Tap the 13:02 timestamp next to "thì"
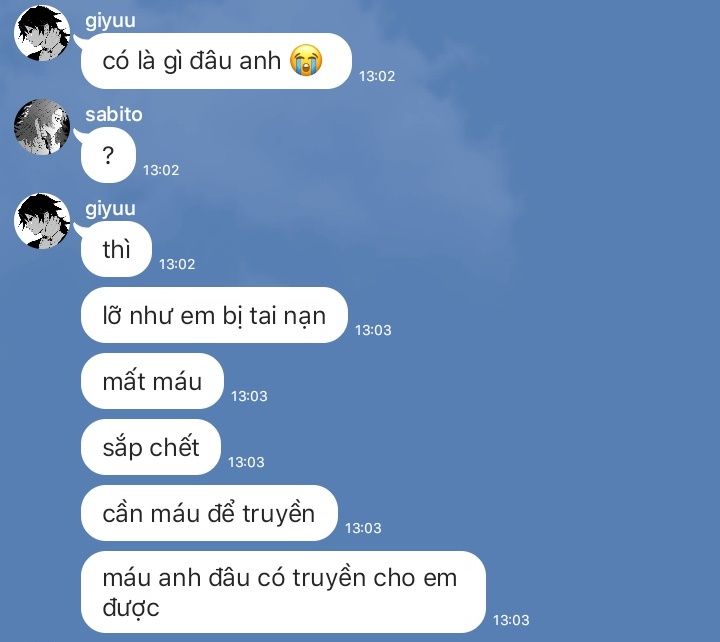720x642 pixels. (177, 265)
